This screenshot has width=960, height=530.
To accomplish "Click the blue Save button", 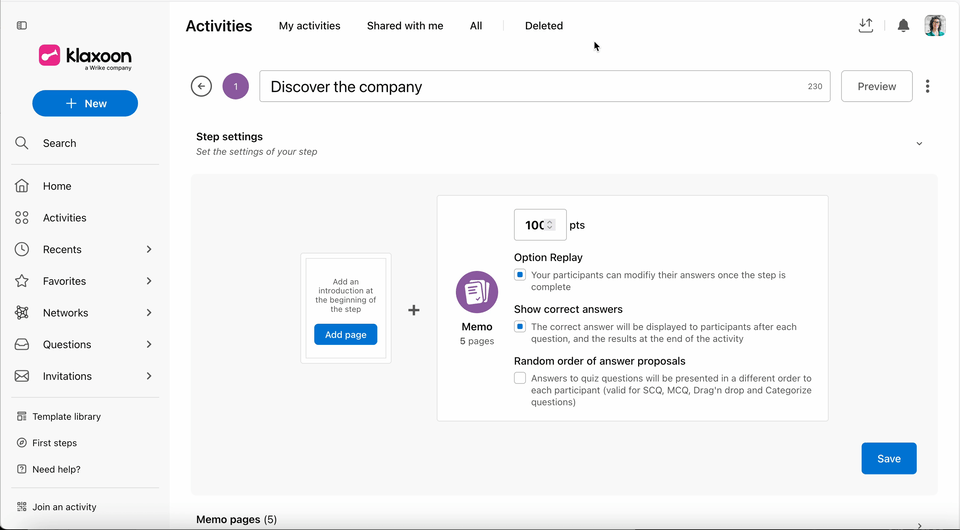I will coord(889,458).
